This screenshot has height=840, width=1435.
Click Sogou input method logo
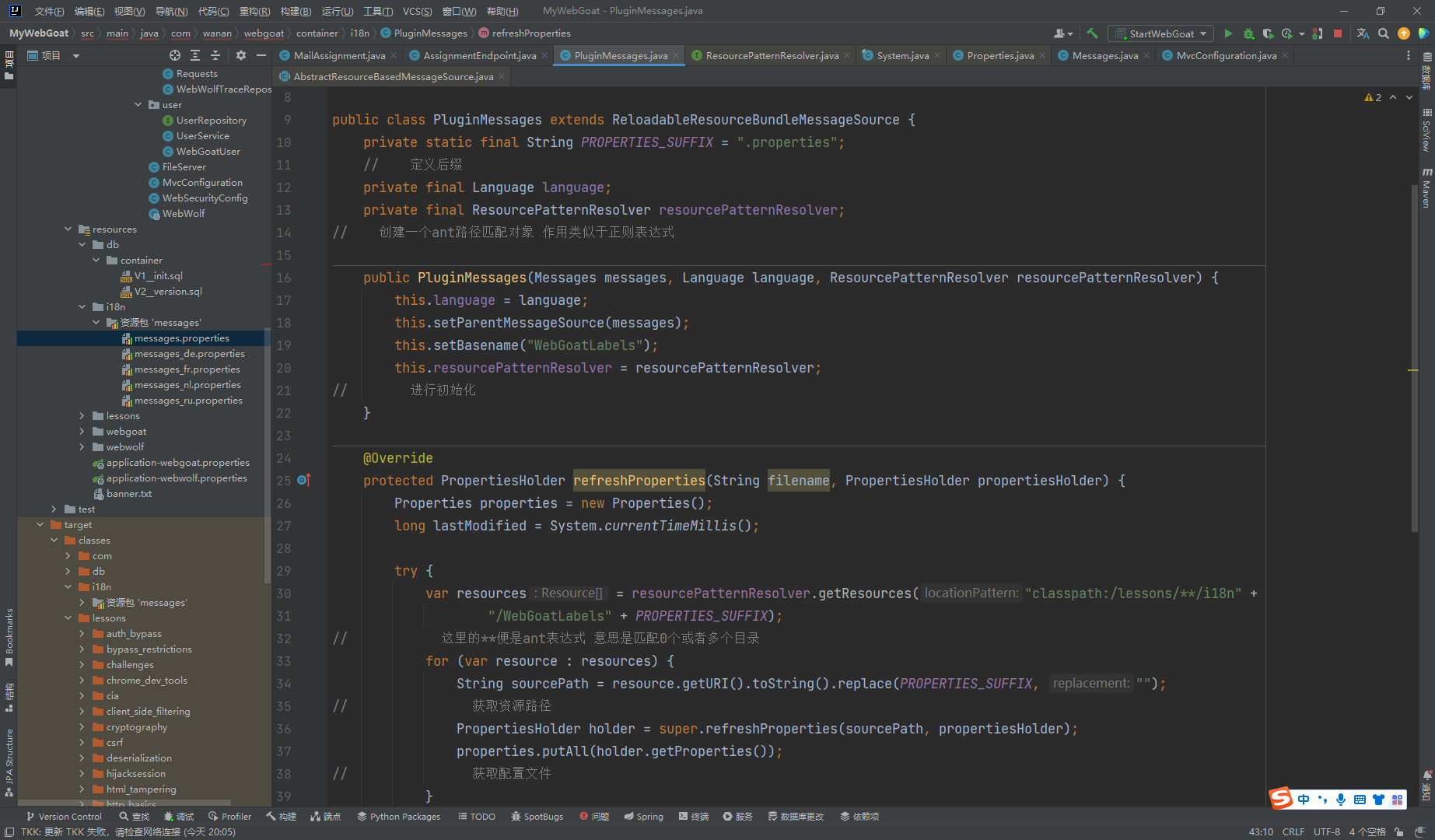click(x=1281, y=799)
